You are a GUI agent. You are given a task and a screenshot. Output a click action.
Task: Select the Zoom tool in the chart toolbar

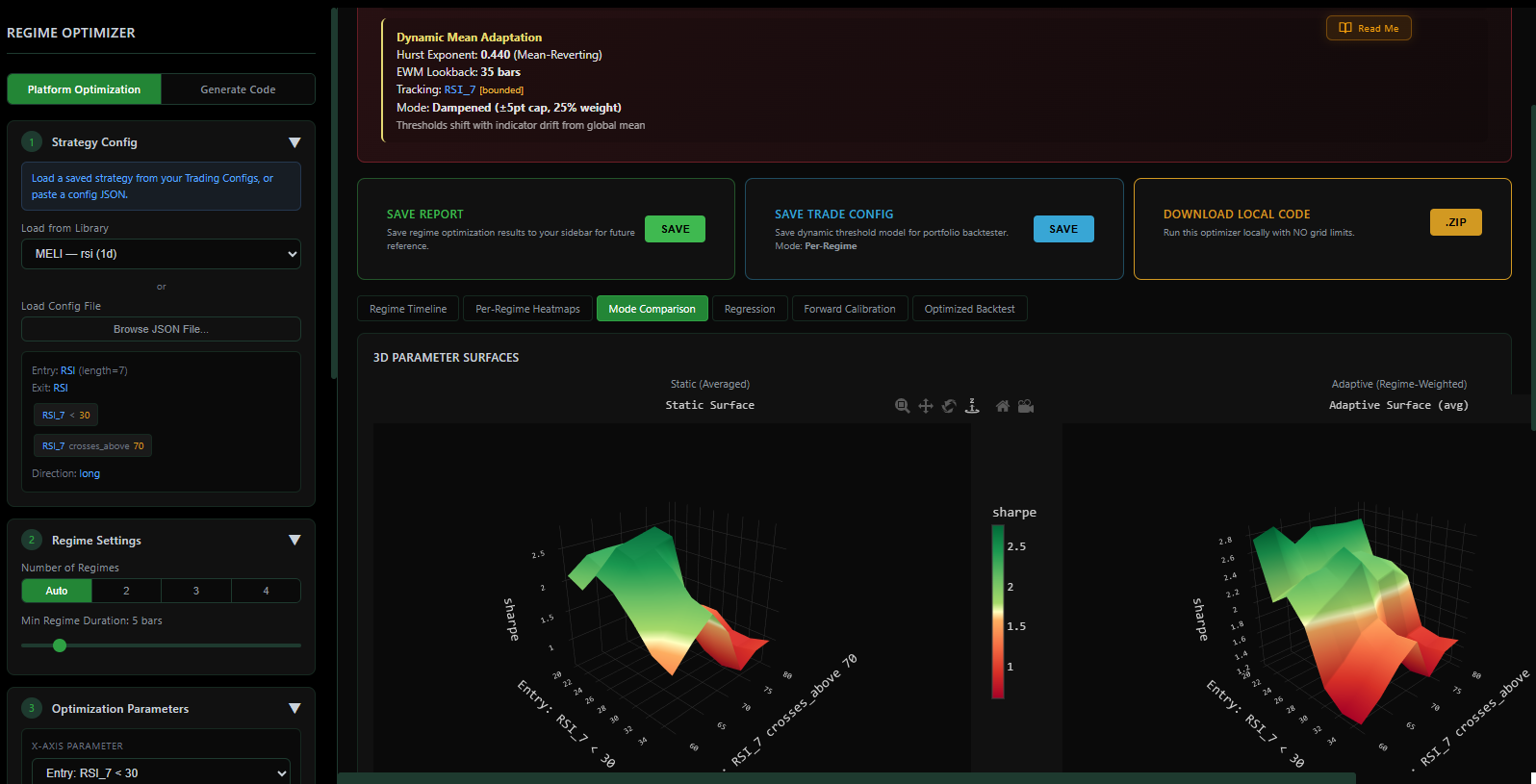click(x=902, y=406)
